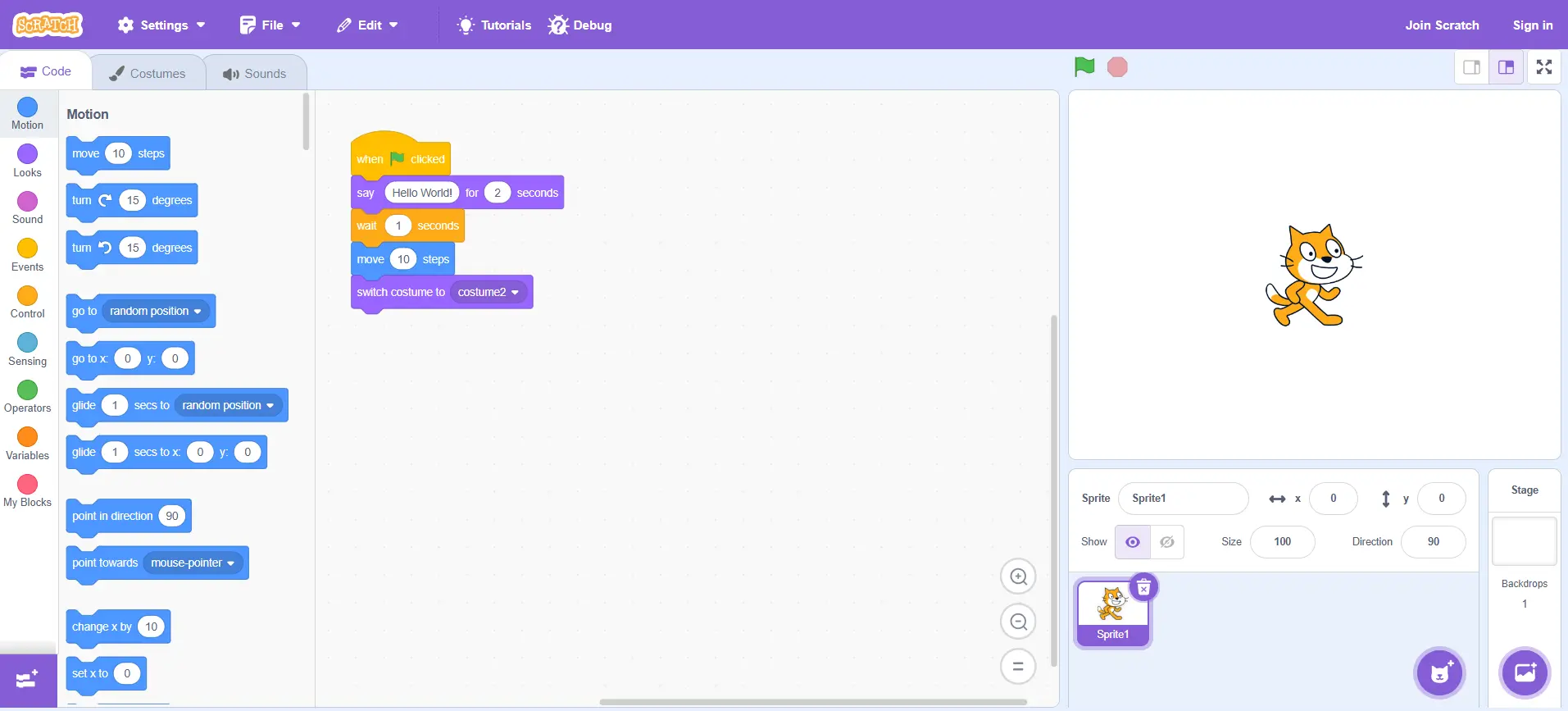
Task: Open the Sounds tab
Action: pos(255,74)
